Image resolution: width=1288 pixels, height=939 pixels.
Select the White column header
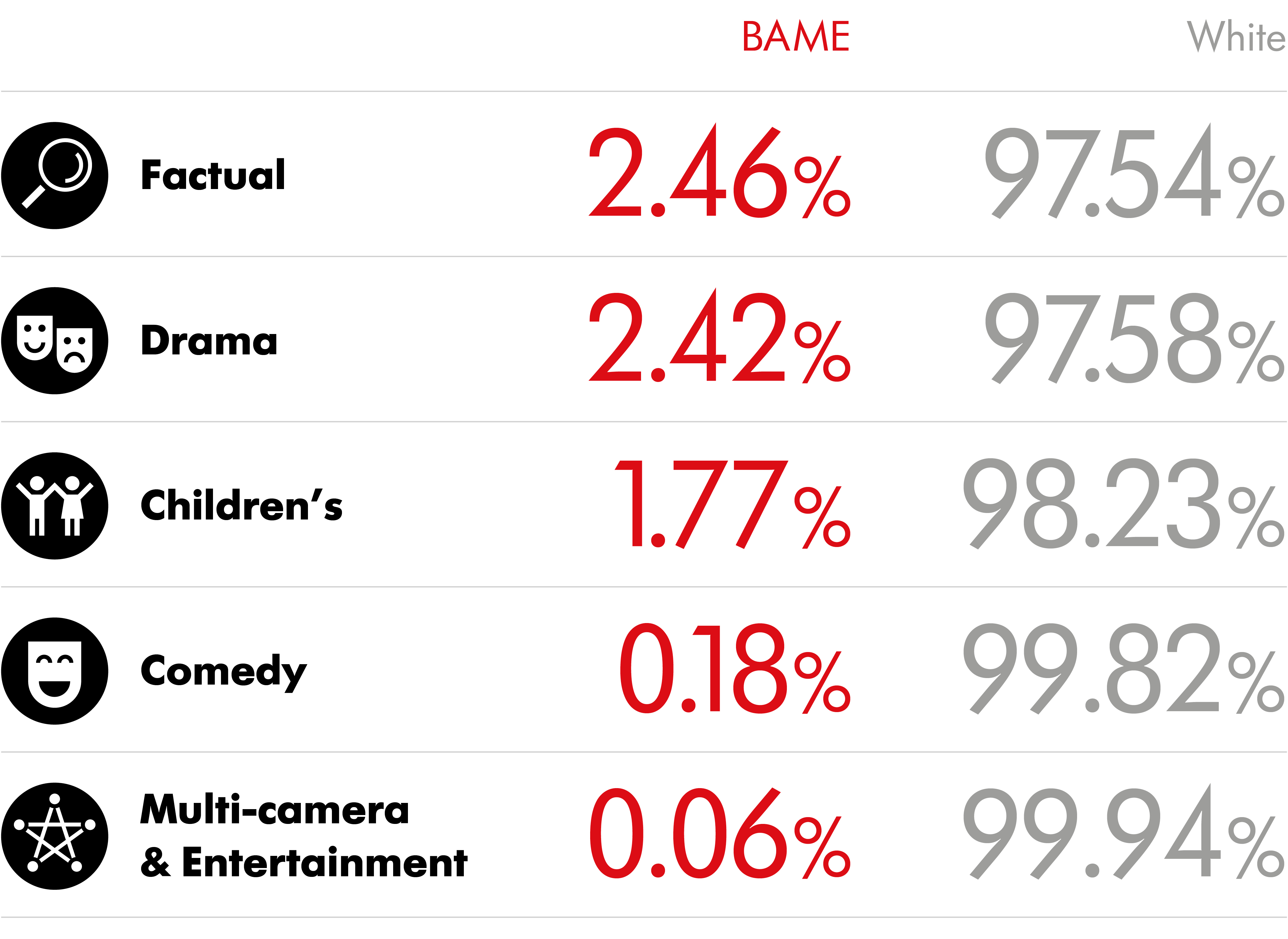pos(1236,37)
